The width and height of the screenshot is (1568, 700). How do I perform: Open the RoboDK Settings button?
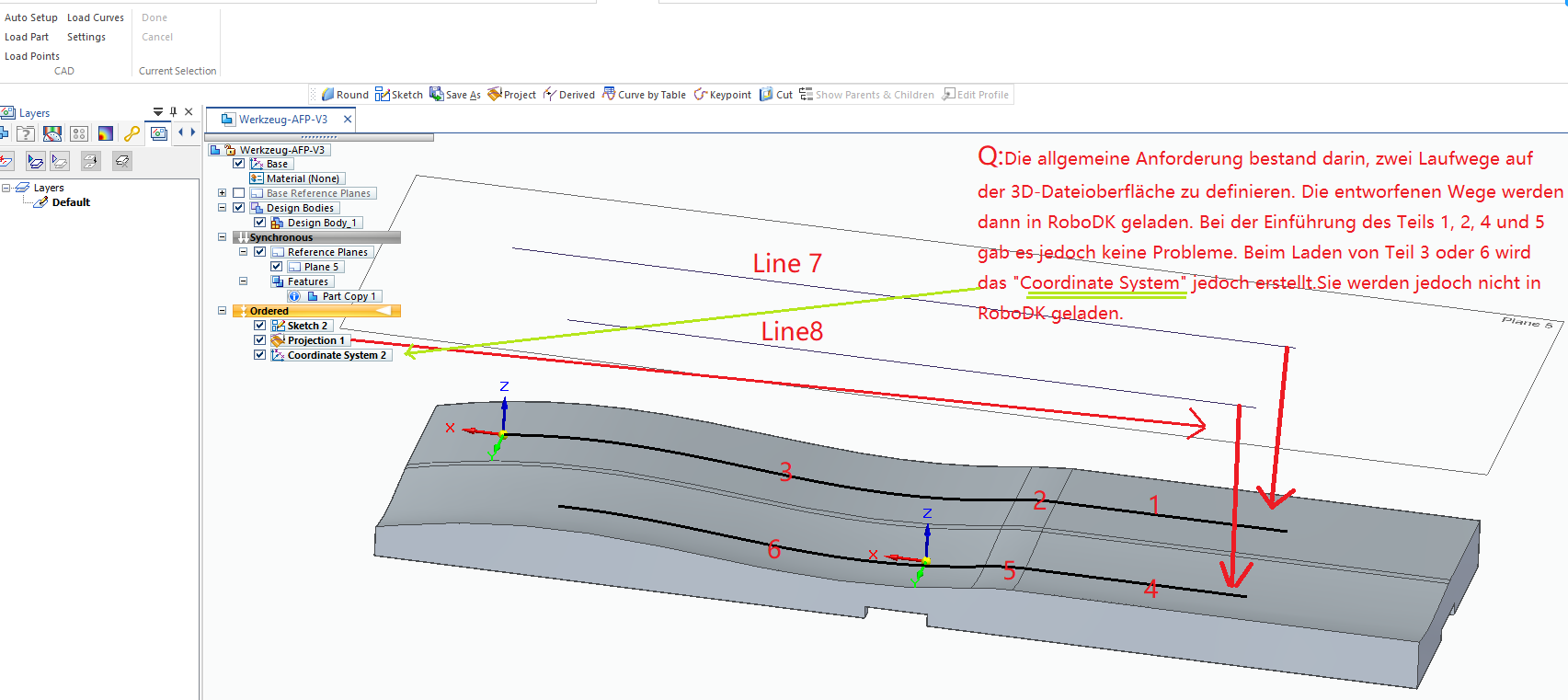click(86, 37)
